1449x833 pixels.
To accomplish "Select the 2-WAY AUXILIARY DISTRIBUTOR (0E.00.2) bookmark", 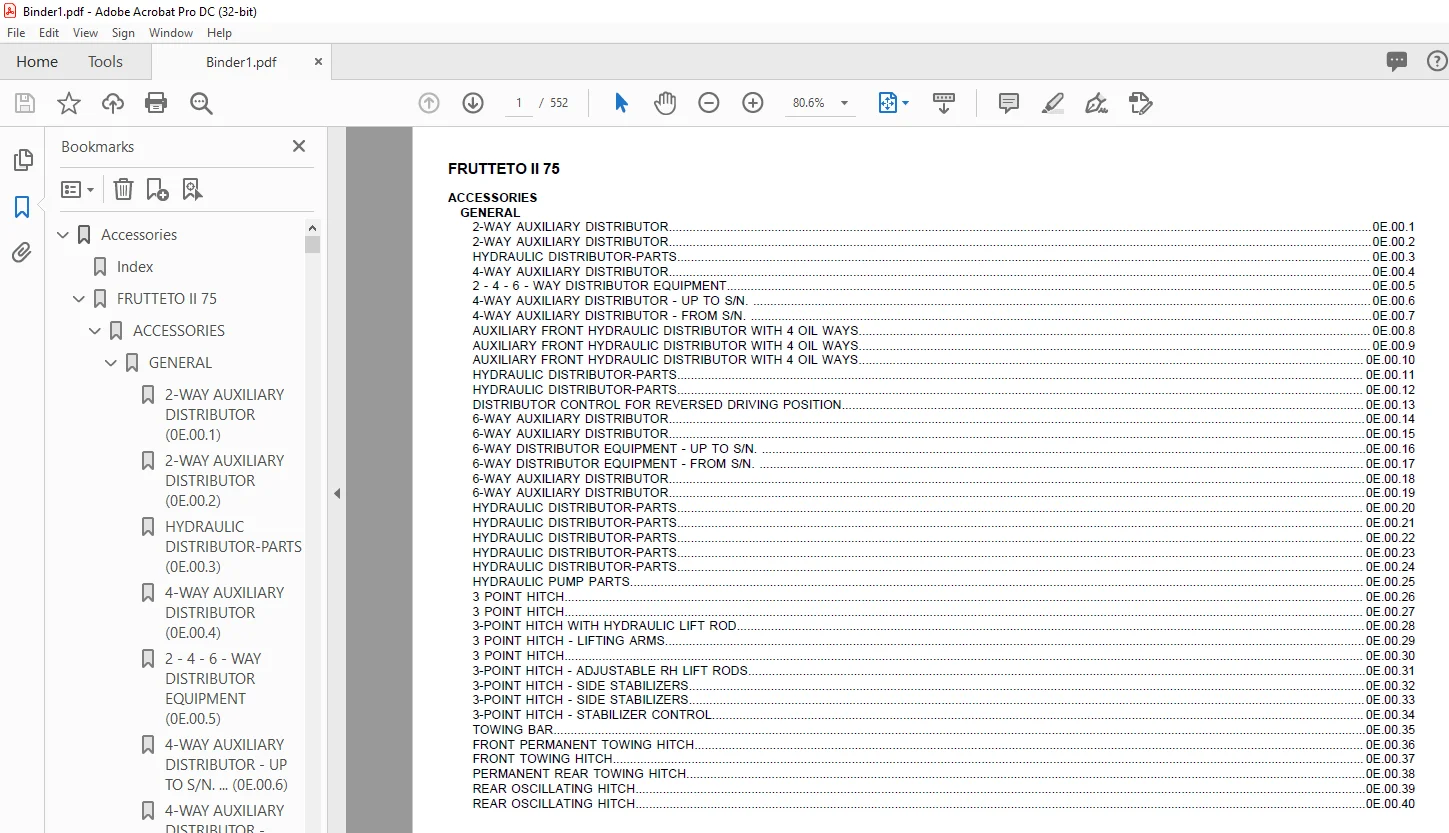I will (x=224, y=481).
